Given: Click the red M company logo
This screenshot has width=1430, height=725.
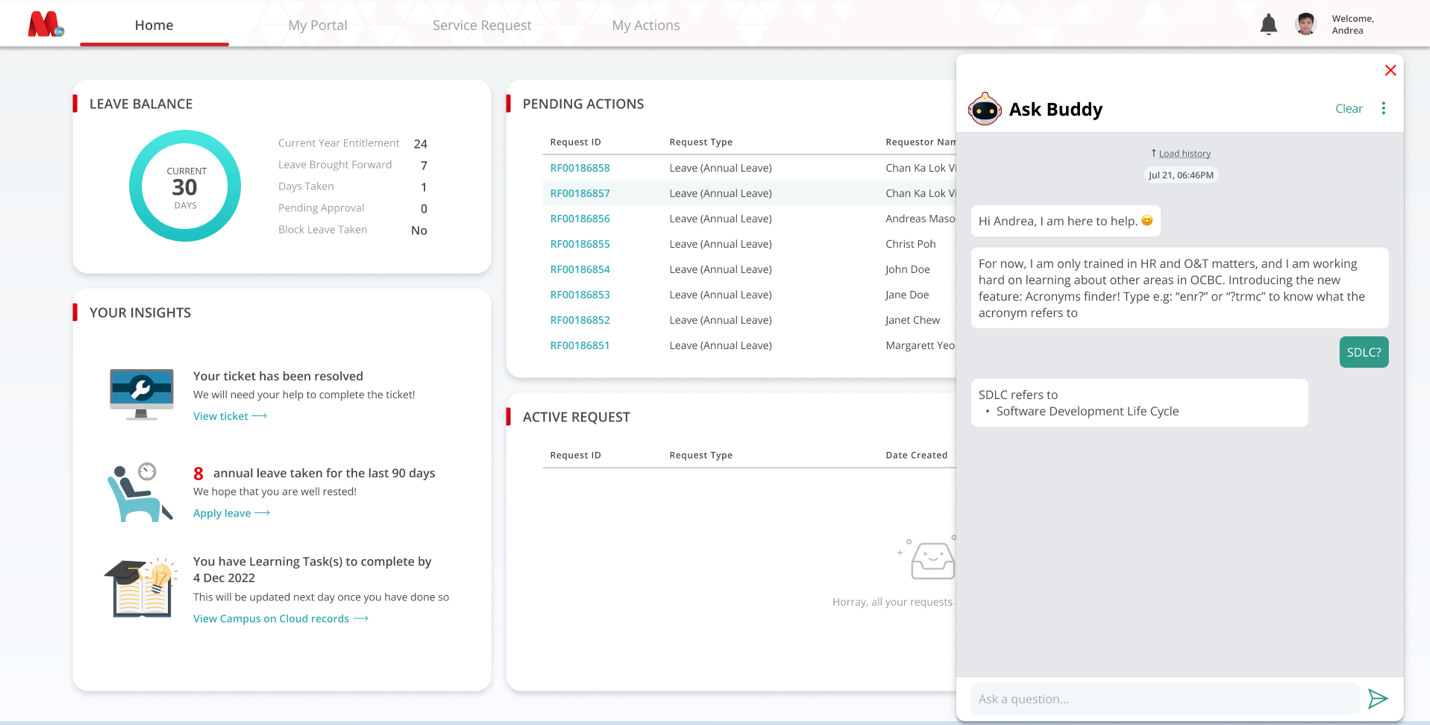Looking at the screenshot, I should (42, 22).
